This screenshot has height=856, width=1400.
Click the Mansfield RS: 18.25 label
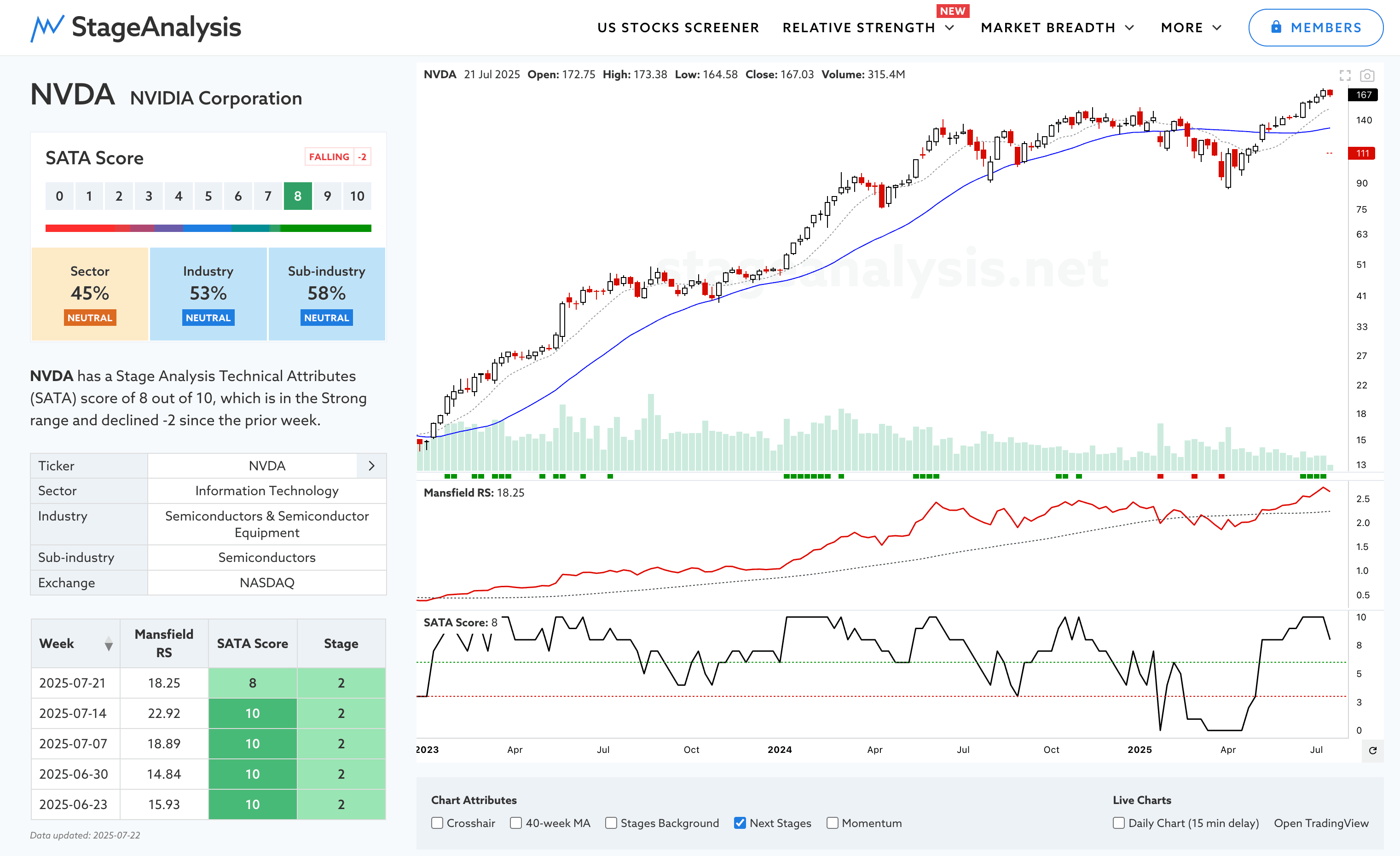(x=474, y=492)
